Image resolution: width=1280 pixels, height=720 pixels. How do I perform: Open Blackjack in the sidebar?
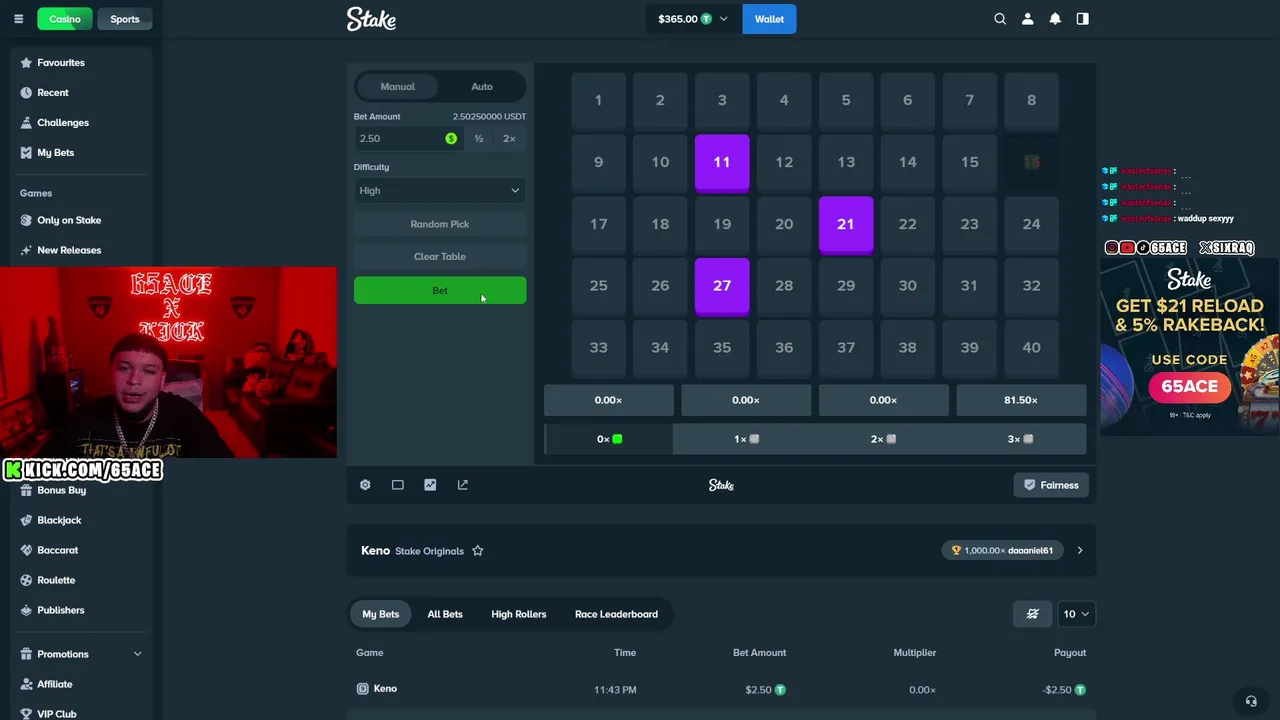pyautogui.click(x=59, y=520)
